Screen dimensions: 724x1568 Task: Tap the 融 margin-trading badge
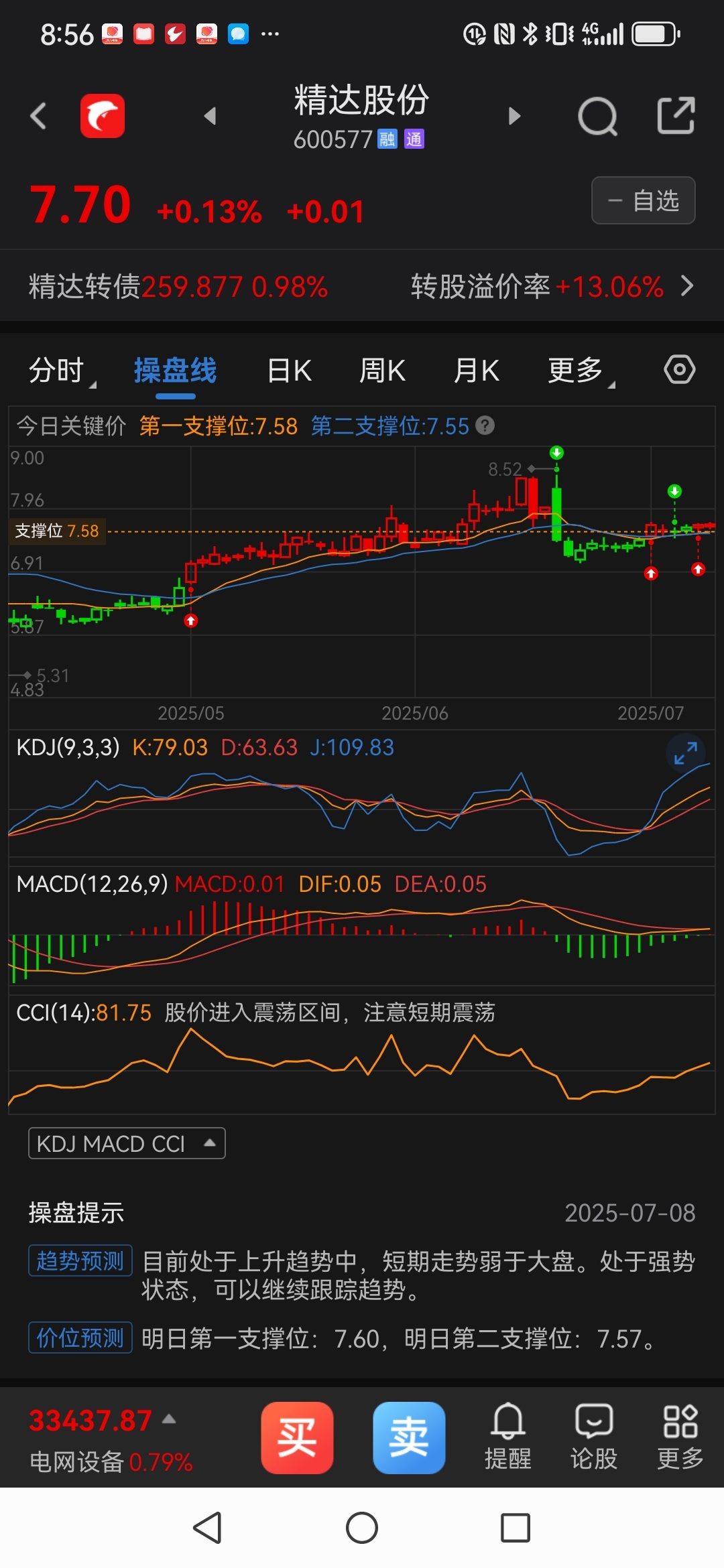tap(387, 139)
